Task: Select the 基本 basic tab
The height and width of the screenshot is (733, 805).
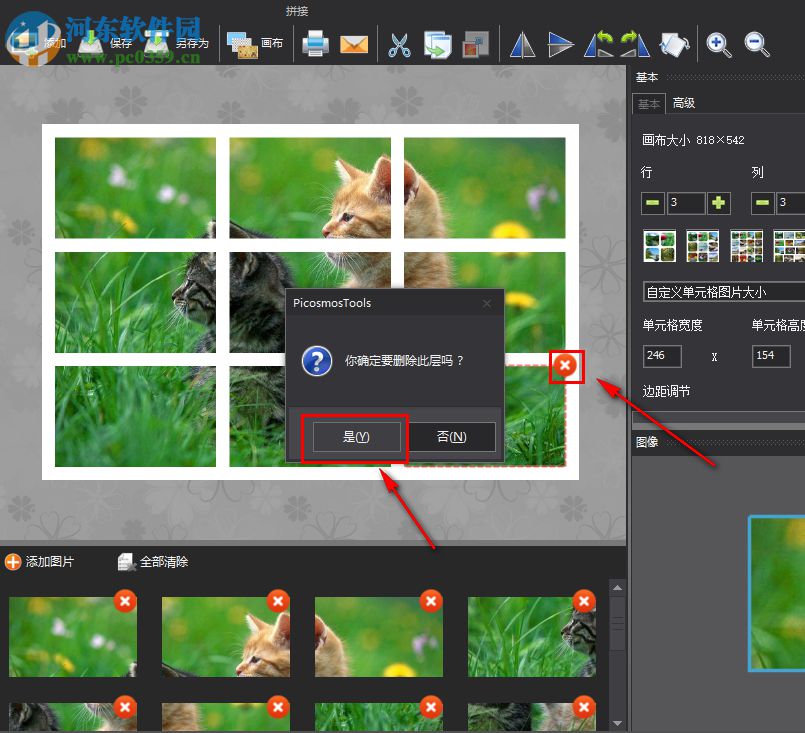Action: tap(649, 104)
